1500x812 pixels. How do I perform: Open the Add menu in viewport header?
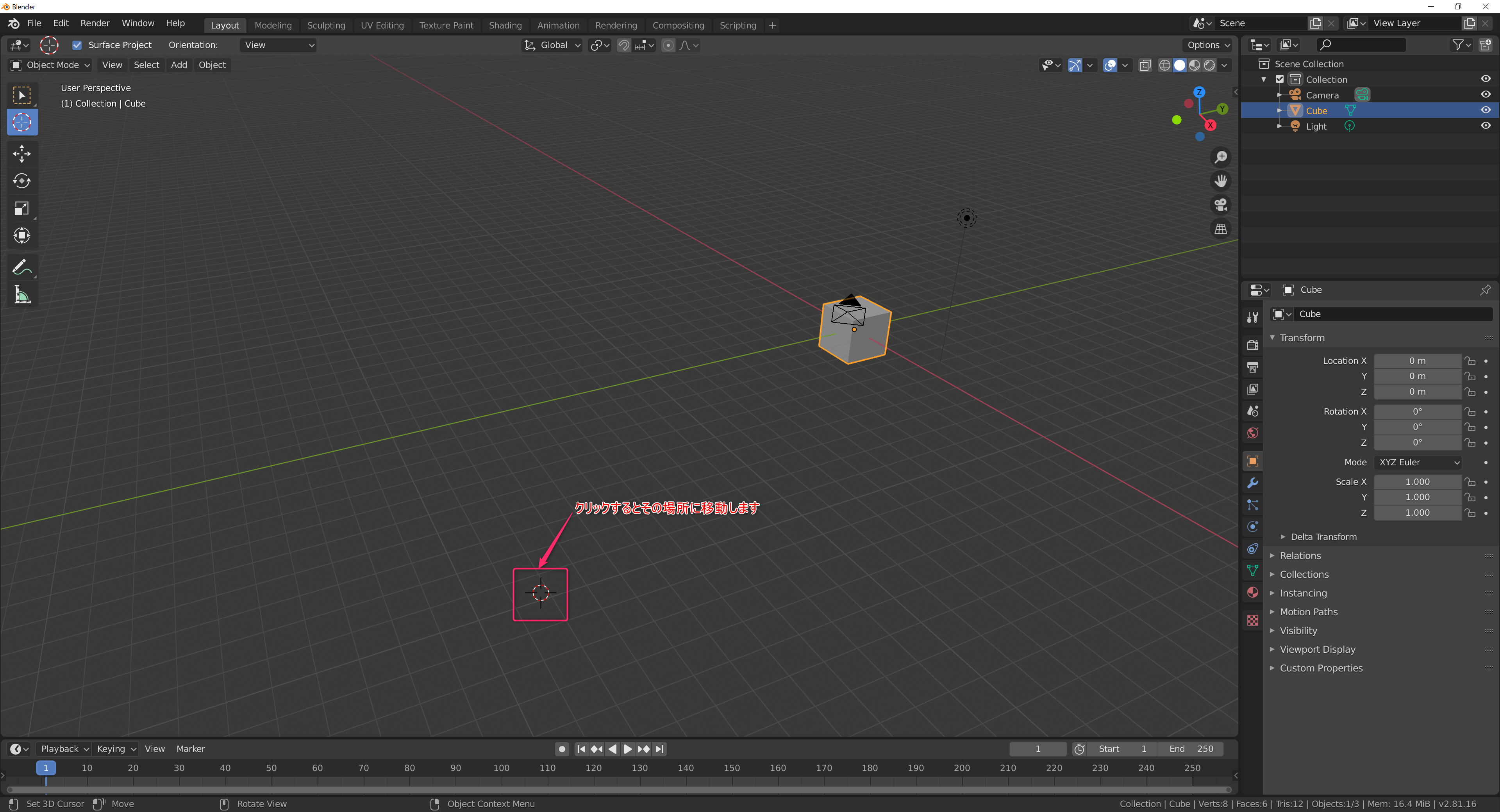pyautogui.click(x=179, y=65)
